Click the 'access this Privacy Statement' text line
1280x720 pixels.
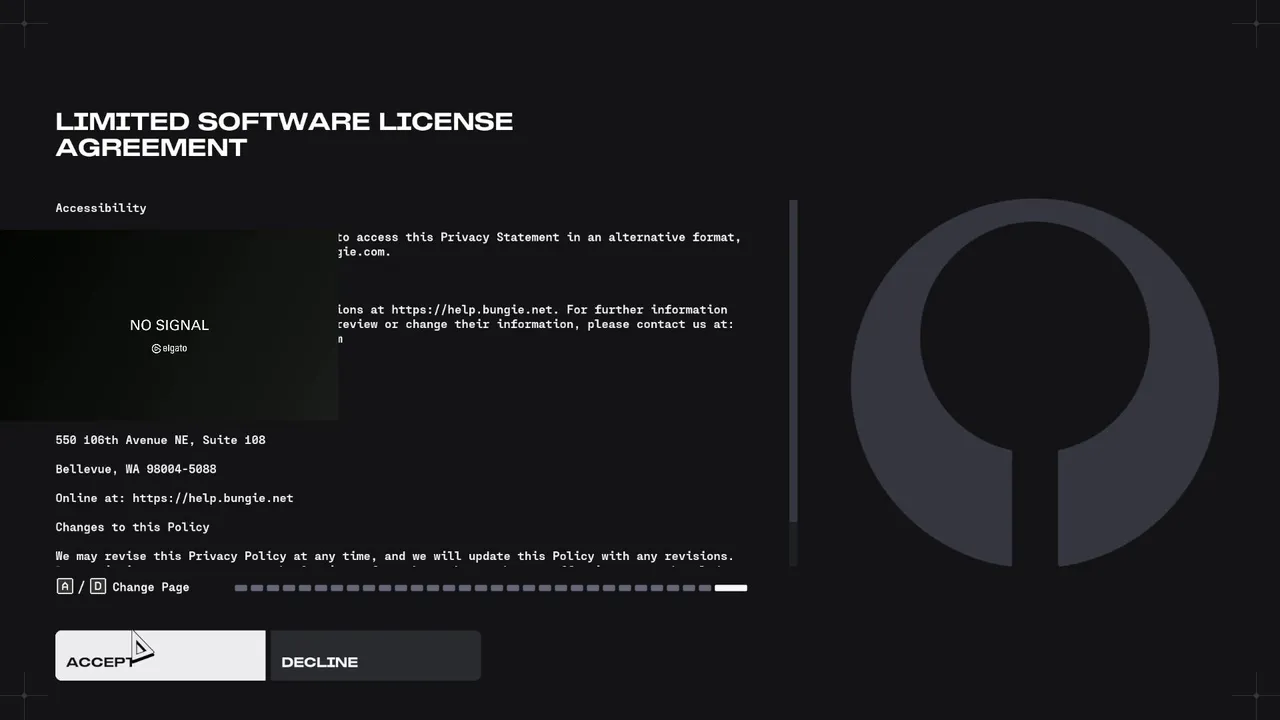coord(540,237)
